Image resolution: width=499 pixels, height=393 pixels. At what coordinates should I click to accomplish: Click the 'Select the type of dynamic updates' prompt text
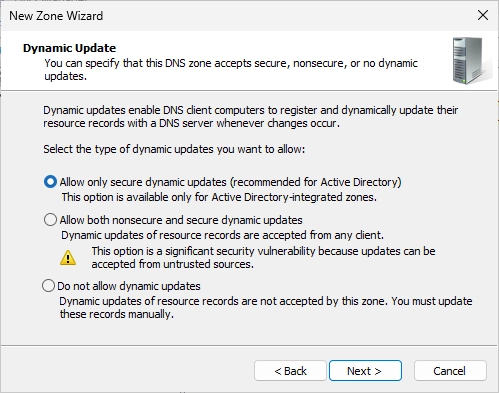pyautogui.click(x=174, y=149)
